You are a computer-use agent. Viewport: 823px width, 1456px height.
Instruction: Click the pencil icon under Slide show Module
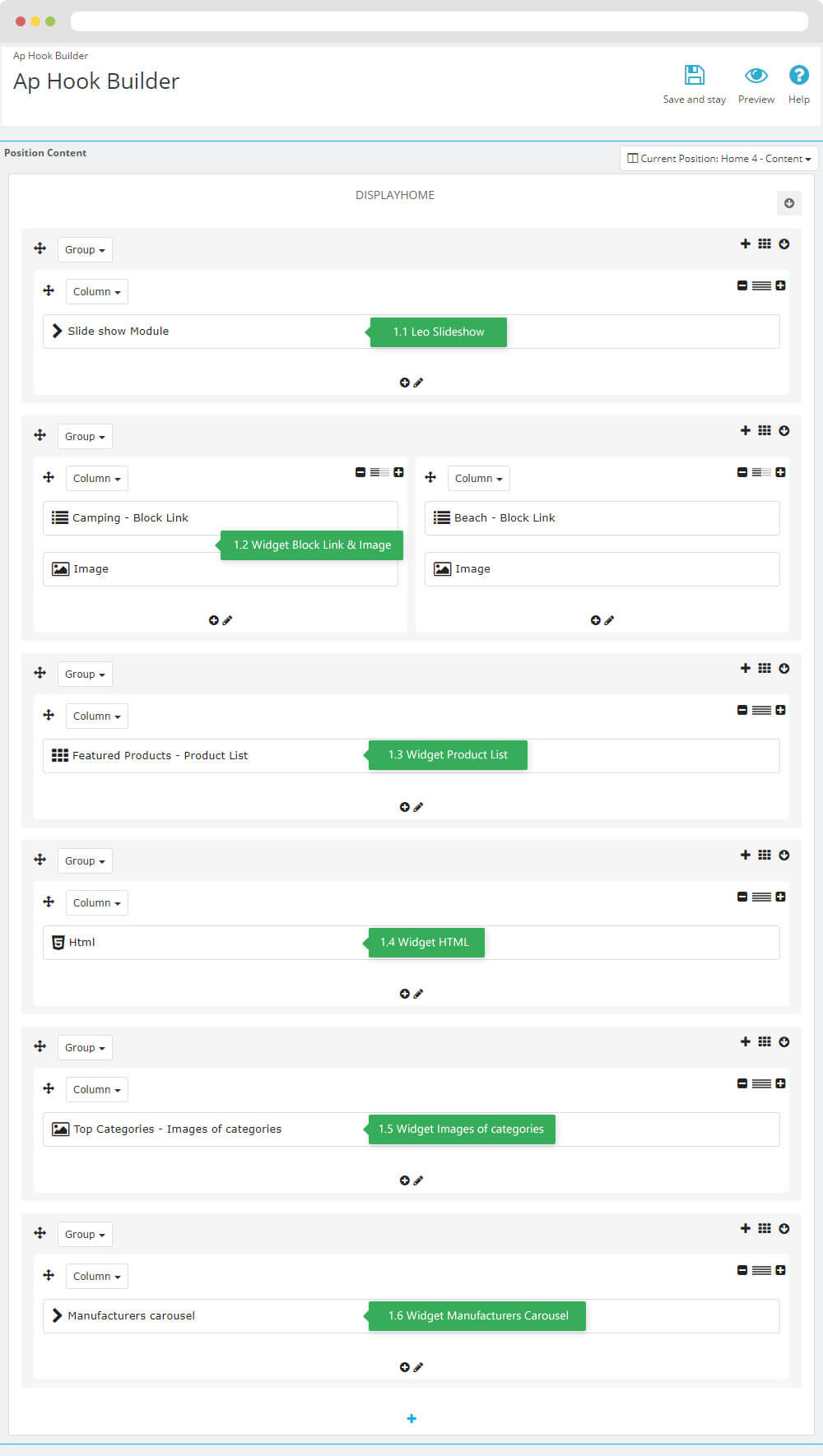pyautogui.click(x=418, y=383)
